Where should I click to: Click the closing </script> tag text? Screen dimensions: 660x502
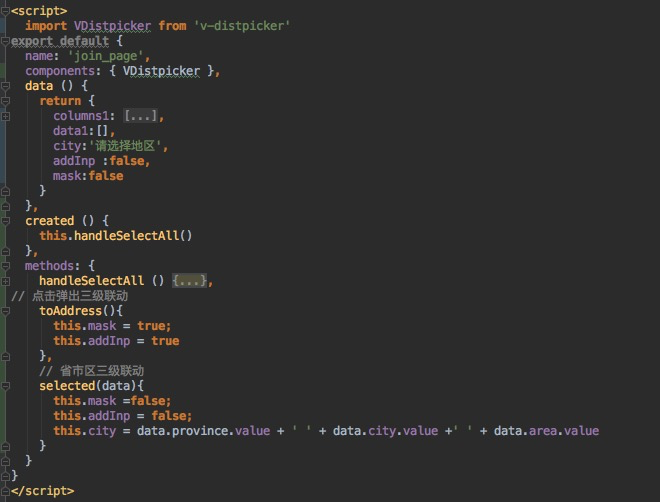[43, 491]
